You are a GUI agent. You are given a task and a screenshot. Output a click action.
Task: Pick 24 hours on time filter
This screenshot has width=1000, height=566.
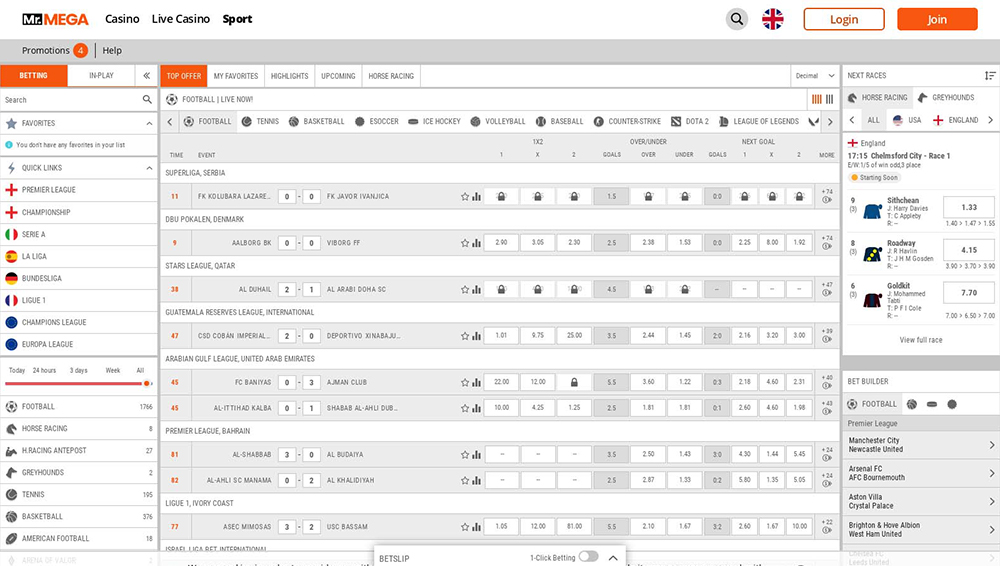(45, 371)
